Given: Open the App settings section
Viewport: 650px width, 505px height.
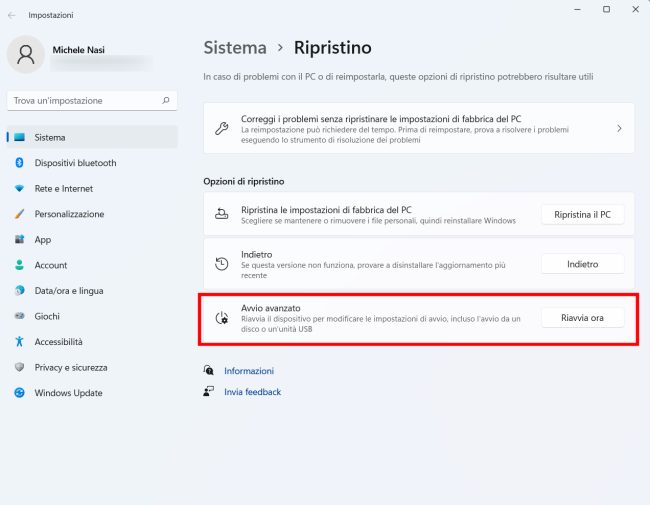Looking at the screenshot, I should tap(92, 239).
